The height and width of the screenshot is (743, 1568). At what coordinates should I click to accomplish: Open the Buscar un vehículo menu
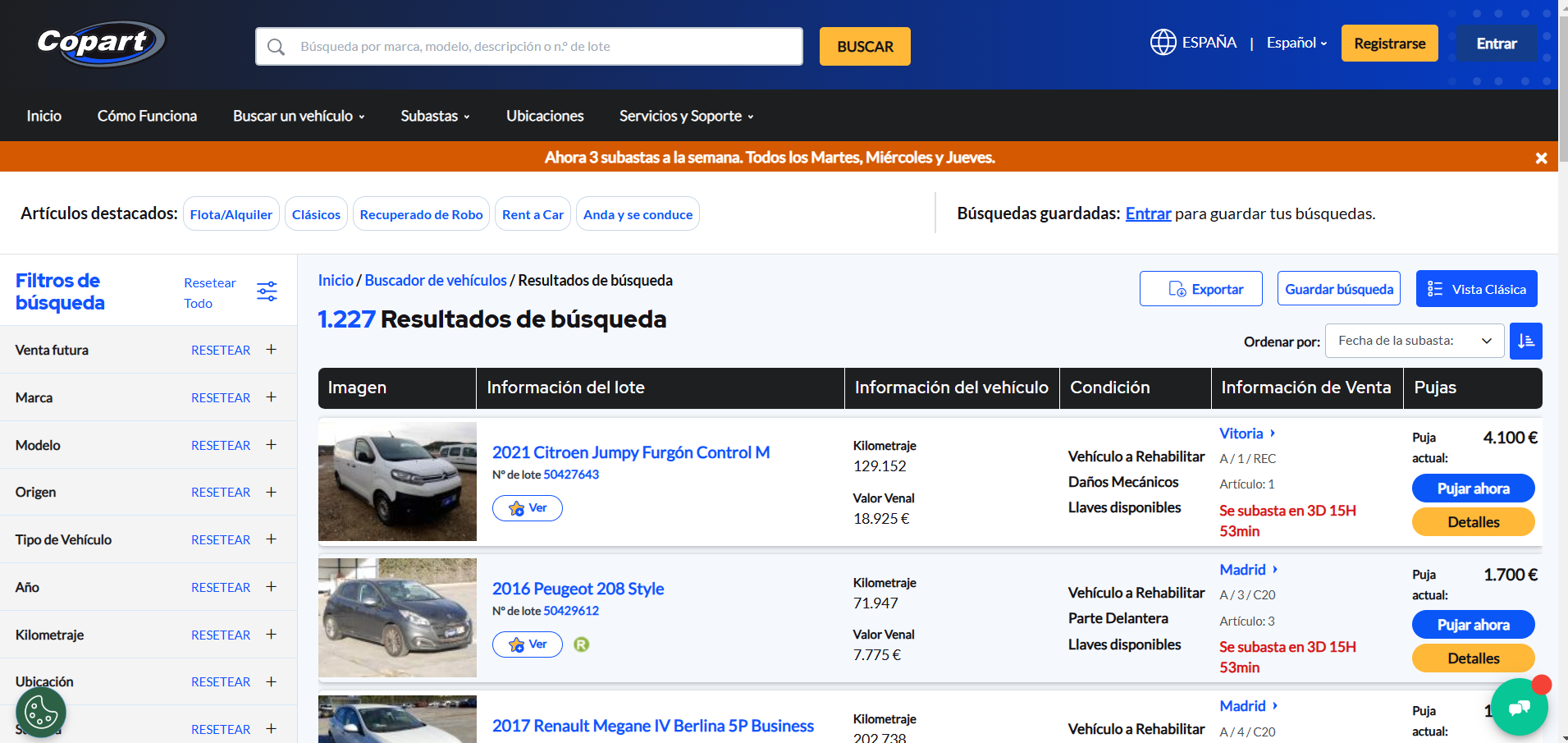(x=299, y=116)
